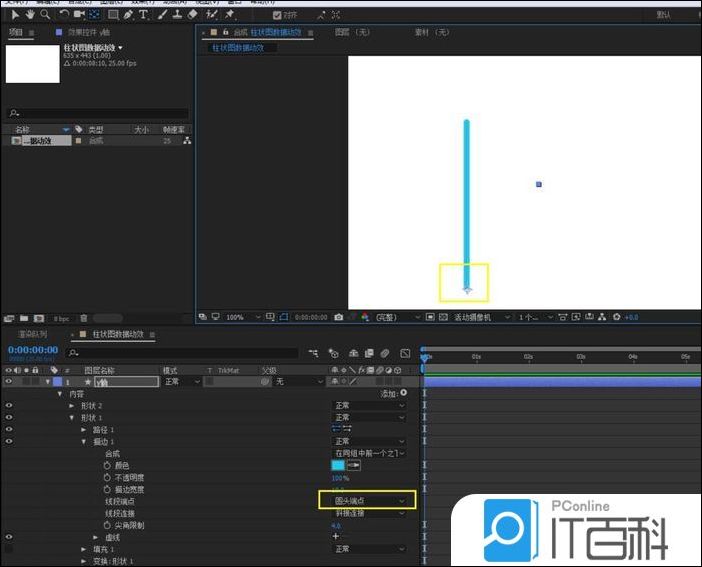Screen dimensions: 702x567
Task: Select the Type text tool
Action: (x=144, y=15)
